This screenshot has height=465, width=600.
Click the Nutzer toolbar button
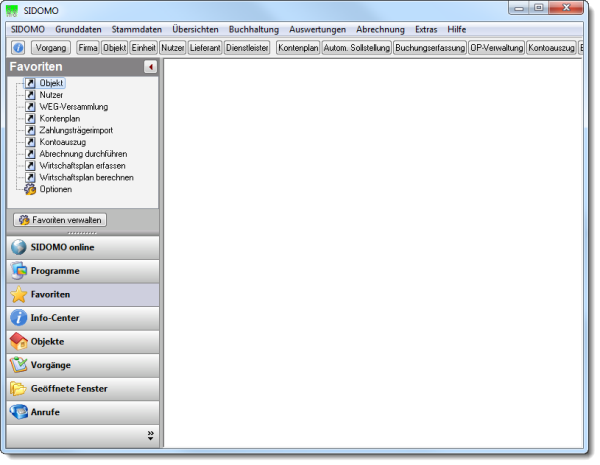[173, 48]
